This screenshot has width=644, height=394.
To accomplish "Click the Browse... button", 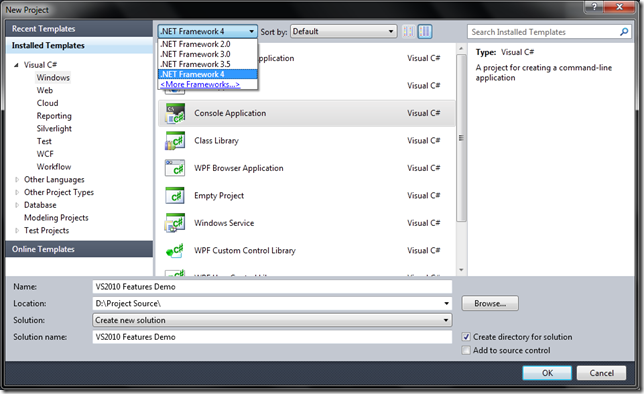I will pyautogui.click(x=490, y=304).
